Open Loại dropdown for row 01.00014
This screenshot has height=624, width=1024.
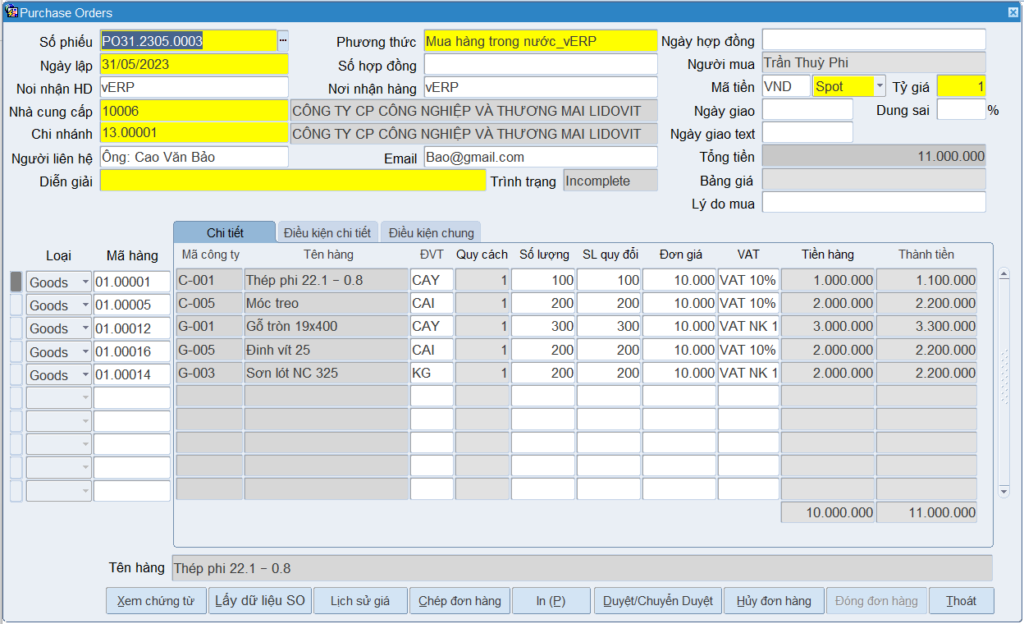[85, 375]
